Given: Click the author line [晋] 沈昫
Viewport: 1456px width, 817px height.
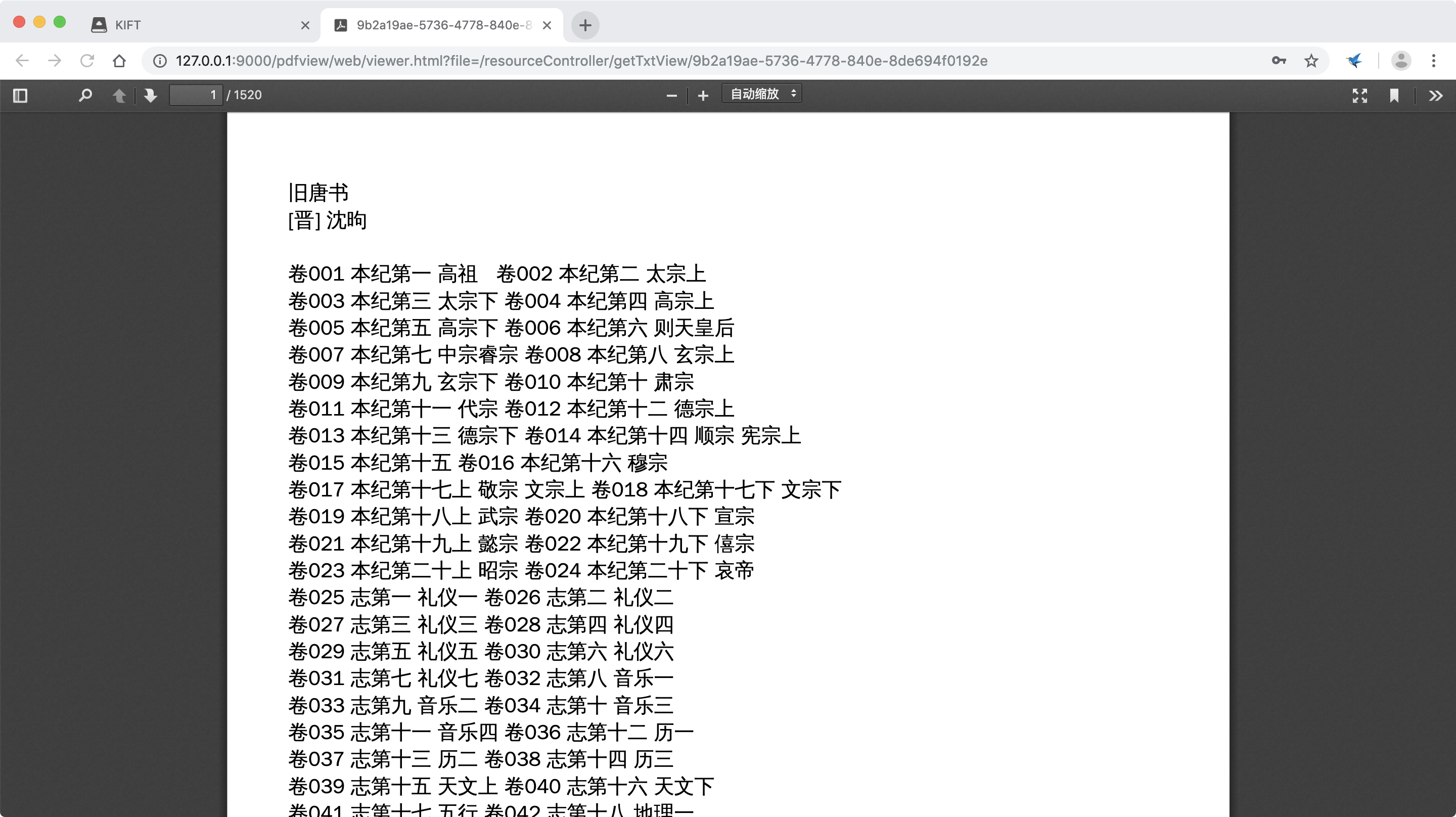Looking at the screenshot, I should (x=327, y=220).
